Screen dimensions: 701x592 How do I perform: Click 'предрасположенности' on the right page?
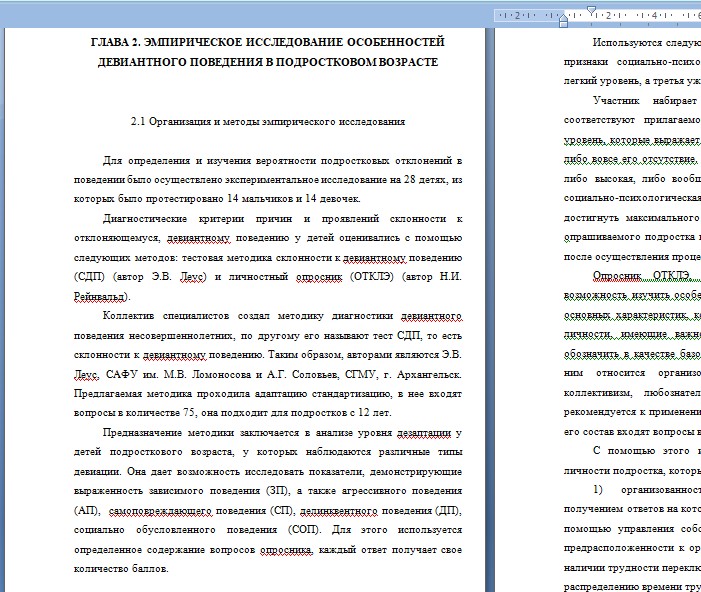[x=620, y=548]
